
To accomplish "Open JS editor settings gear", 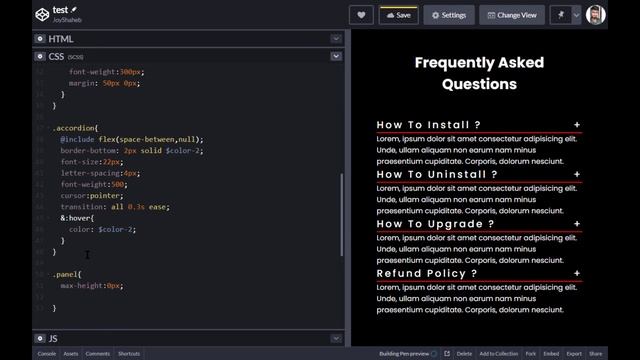I will [x=40, y=338].
